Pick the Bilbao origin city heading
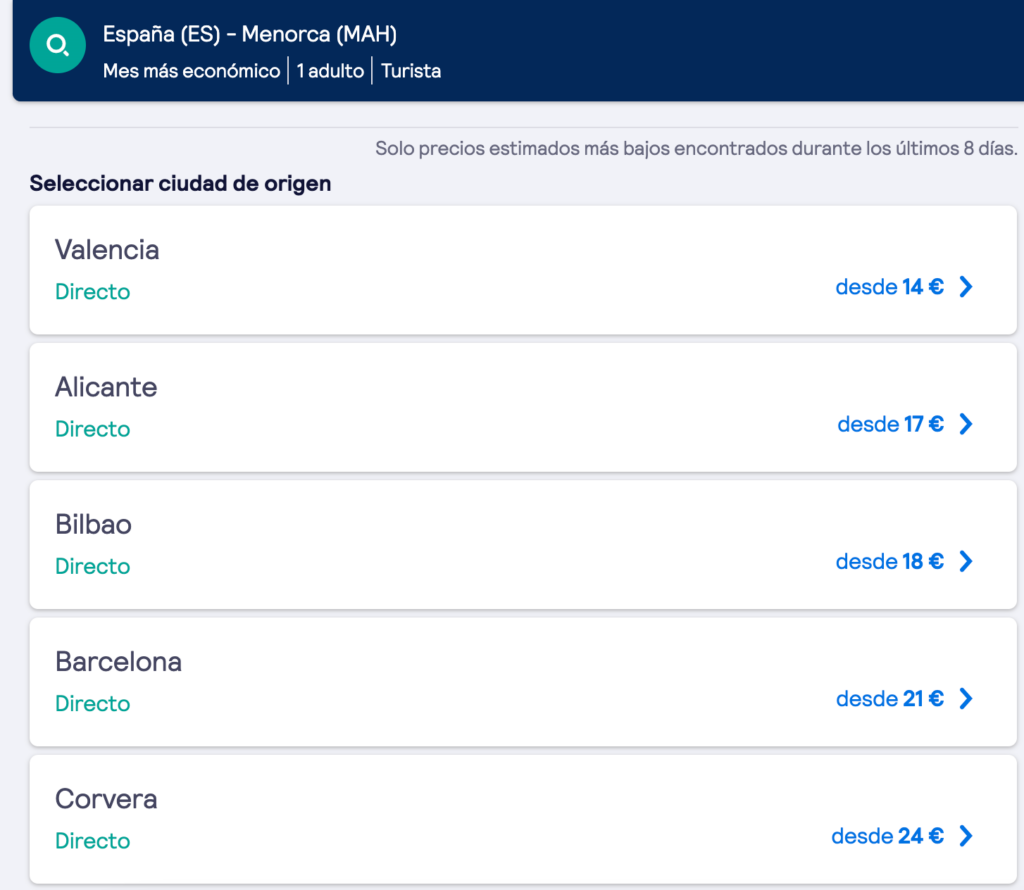 point(93,524)
